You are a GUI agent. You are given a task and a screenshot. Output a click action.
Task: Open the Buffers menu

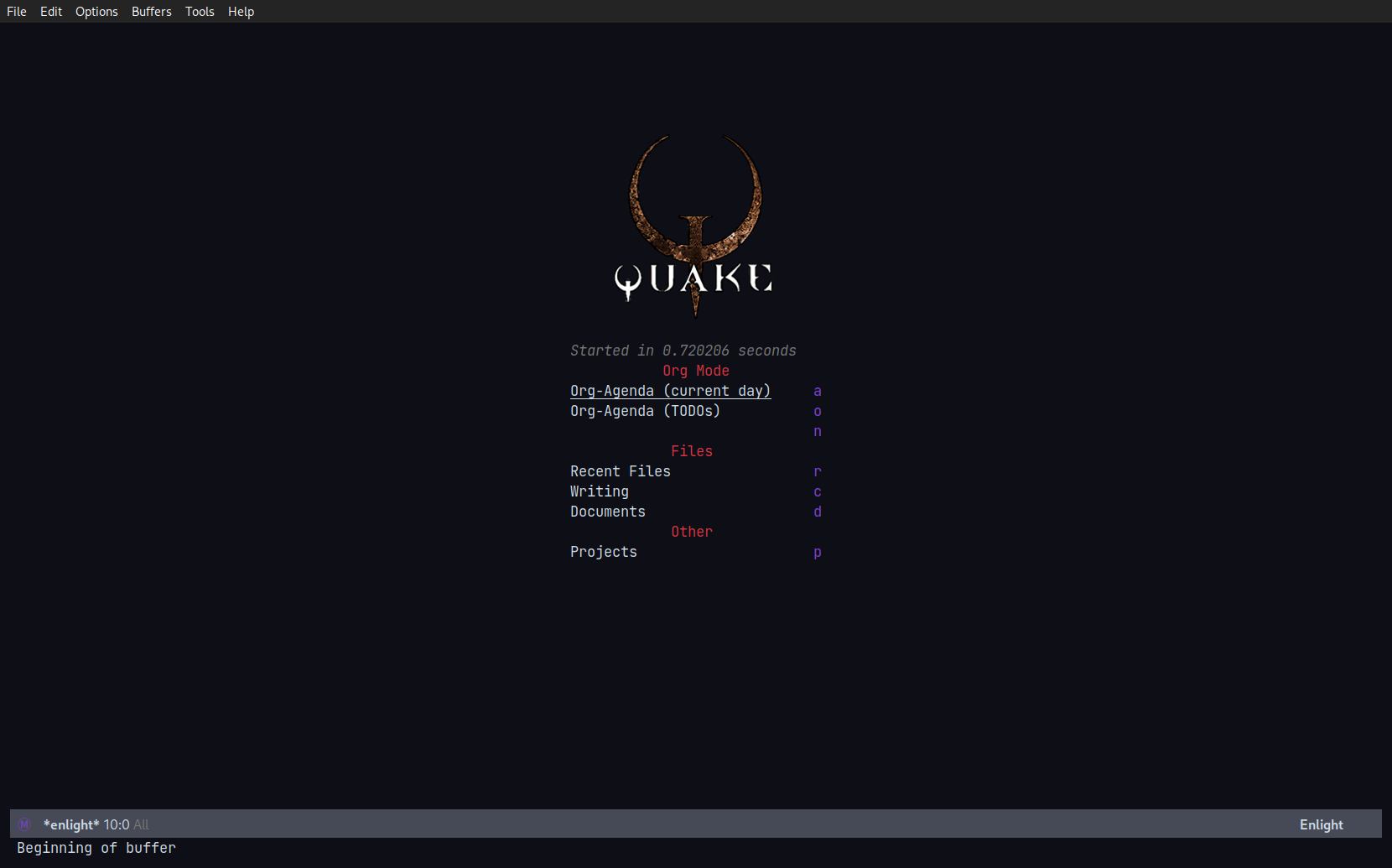(151, 12)
